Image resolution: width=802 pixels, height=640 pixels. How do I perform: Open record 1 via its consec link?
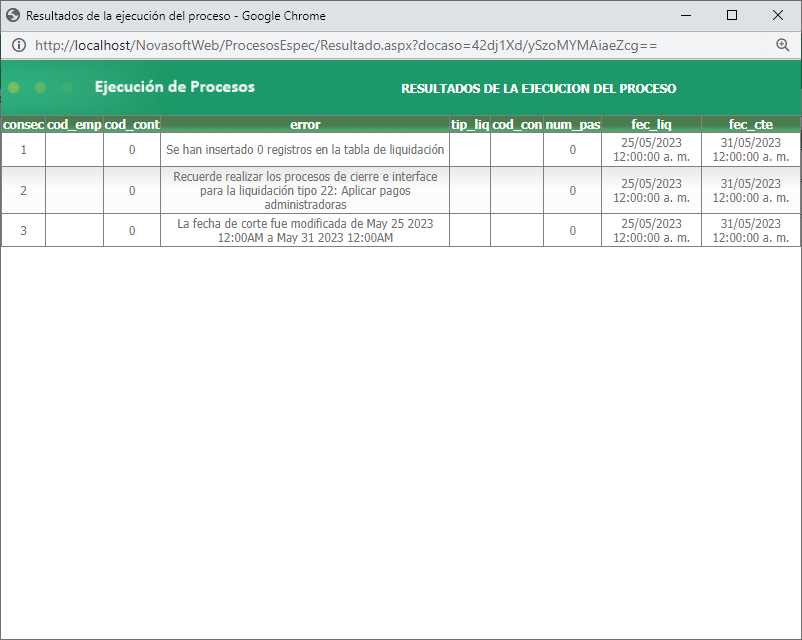23,148
